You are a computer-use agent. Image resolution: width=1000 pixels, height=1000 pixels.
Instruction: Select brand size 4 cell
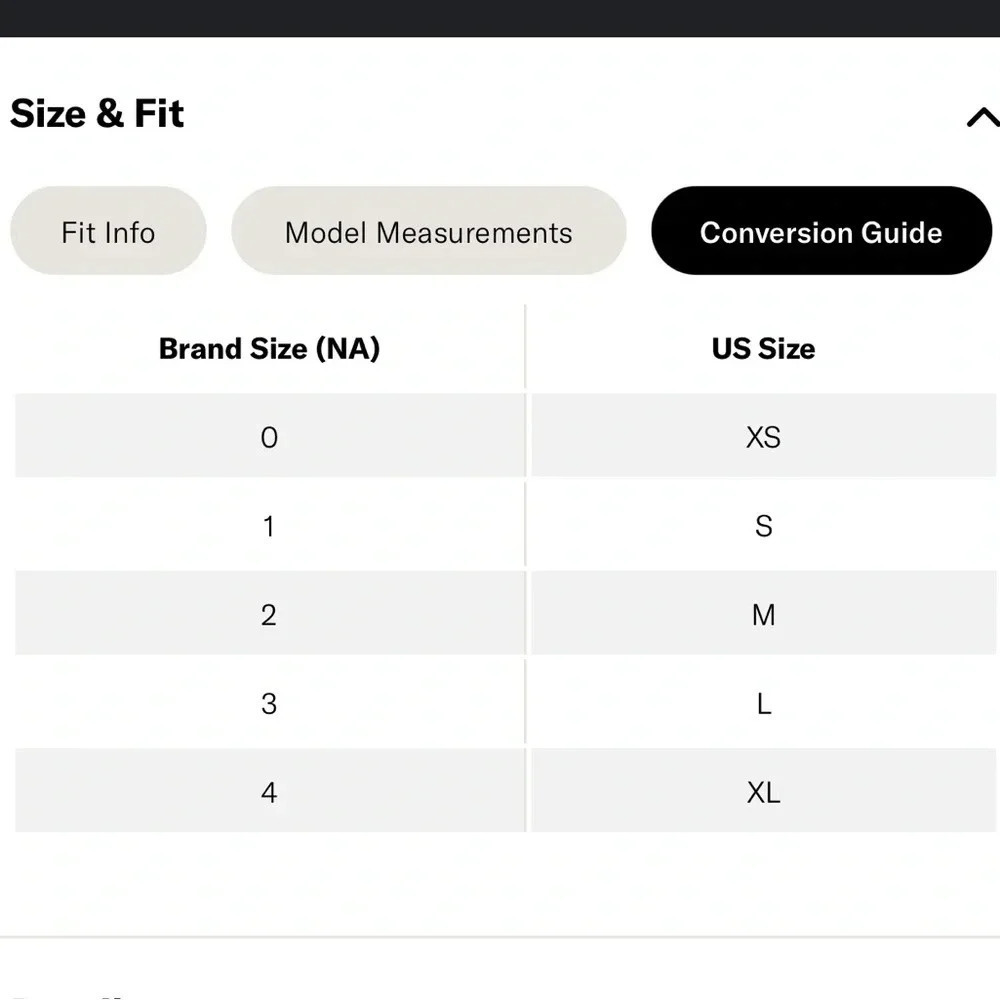(x=269, y=792)
